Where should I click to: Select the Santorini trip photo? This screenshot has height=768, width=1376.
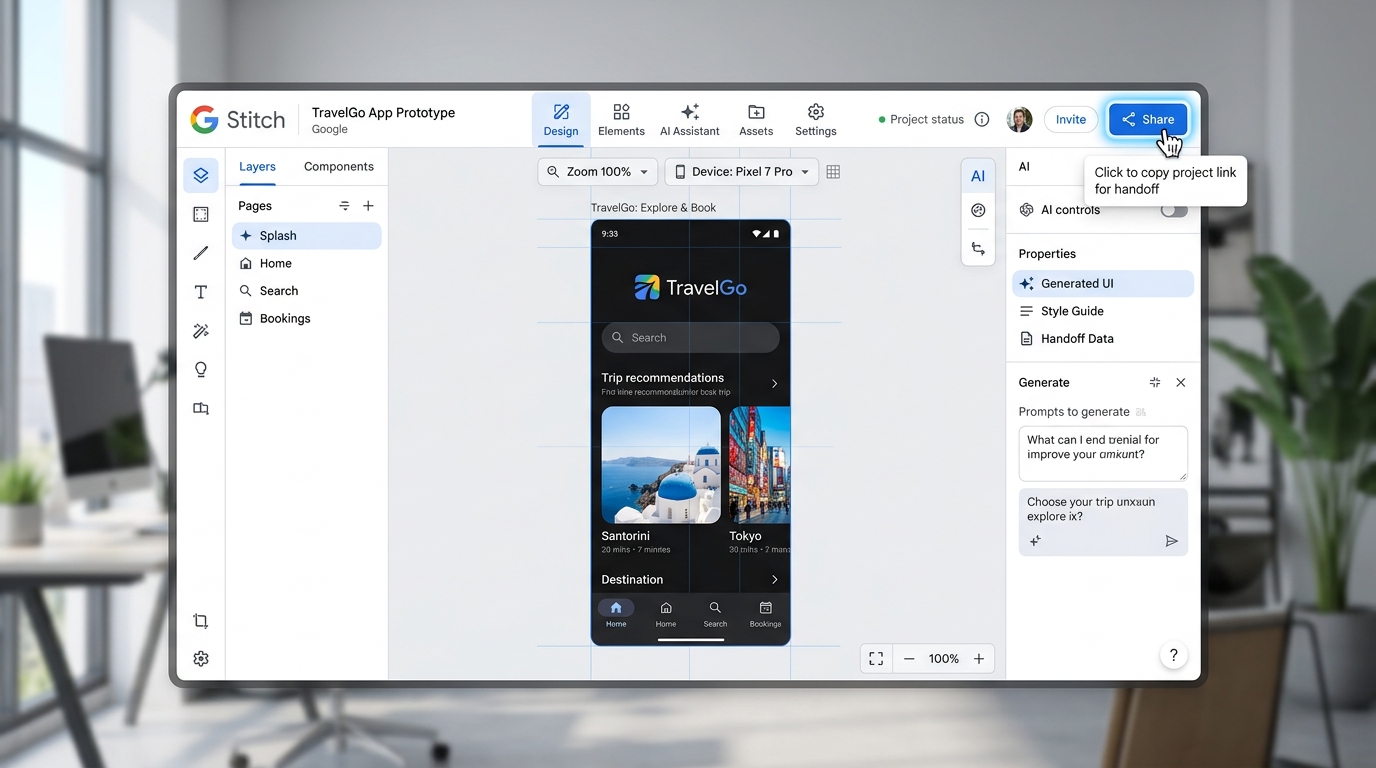(661, 465)
